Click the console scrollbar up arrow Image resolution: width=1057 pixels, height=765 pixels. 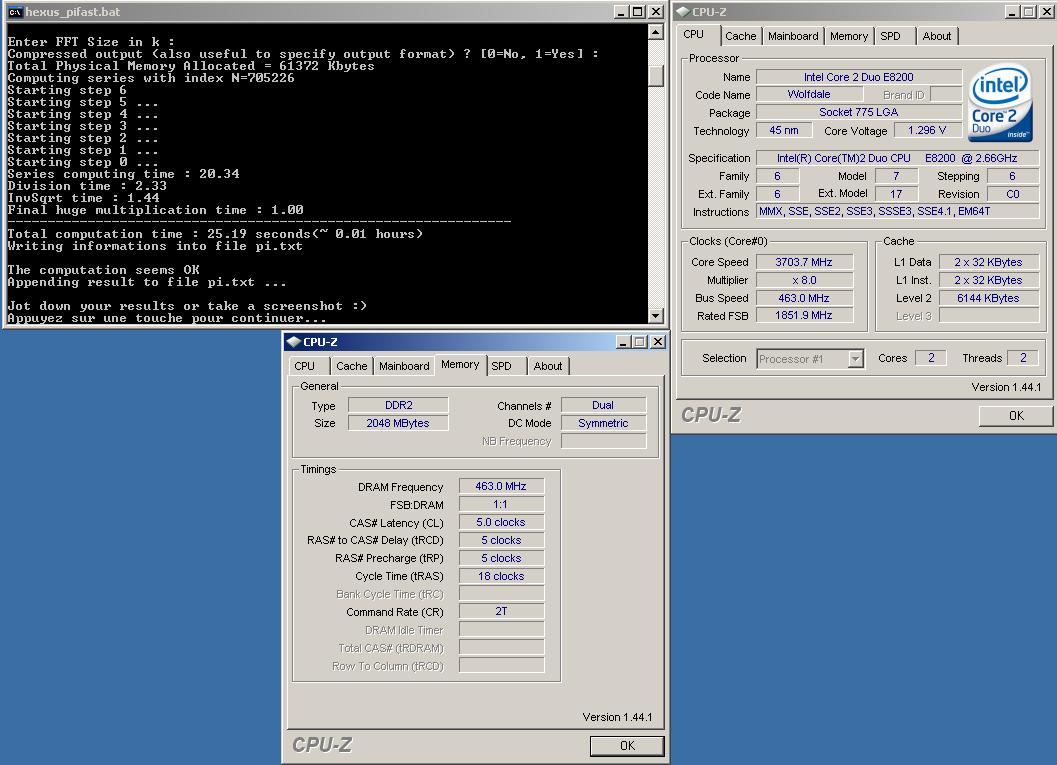coord(655,32)
